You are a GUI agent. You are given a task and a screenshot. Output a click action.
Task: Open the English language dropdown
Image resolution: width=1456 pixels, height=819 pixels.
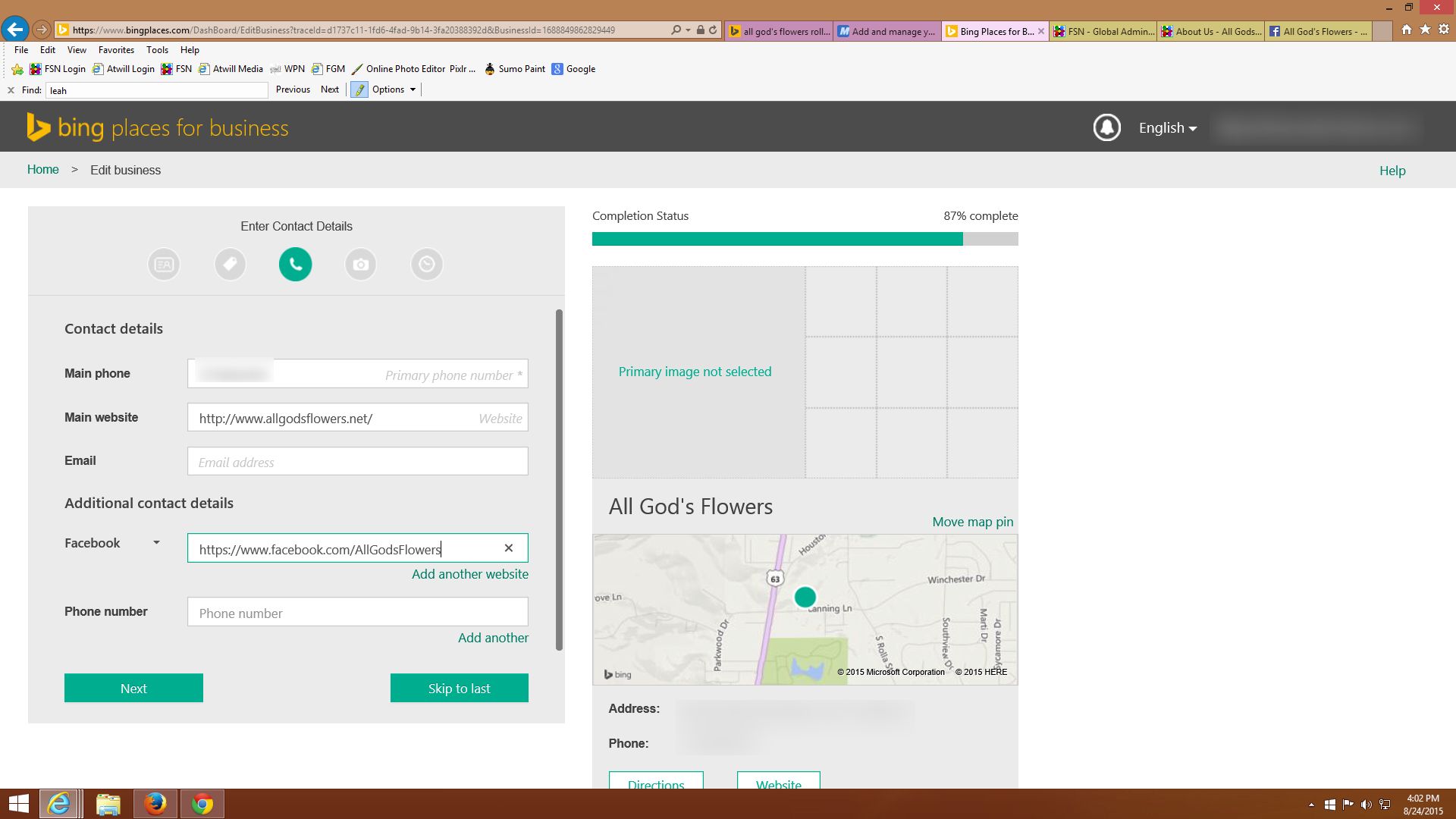click(1167, 128)
